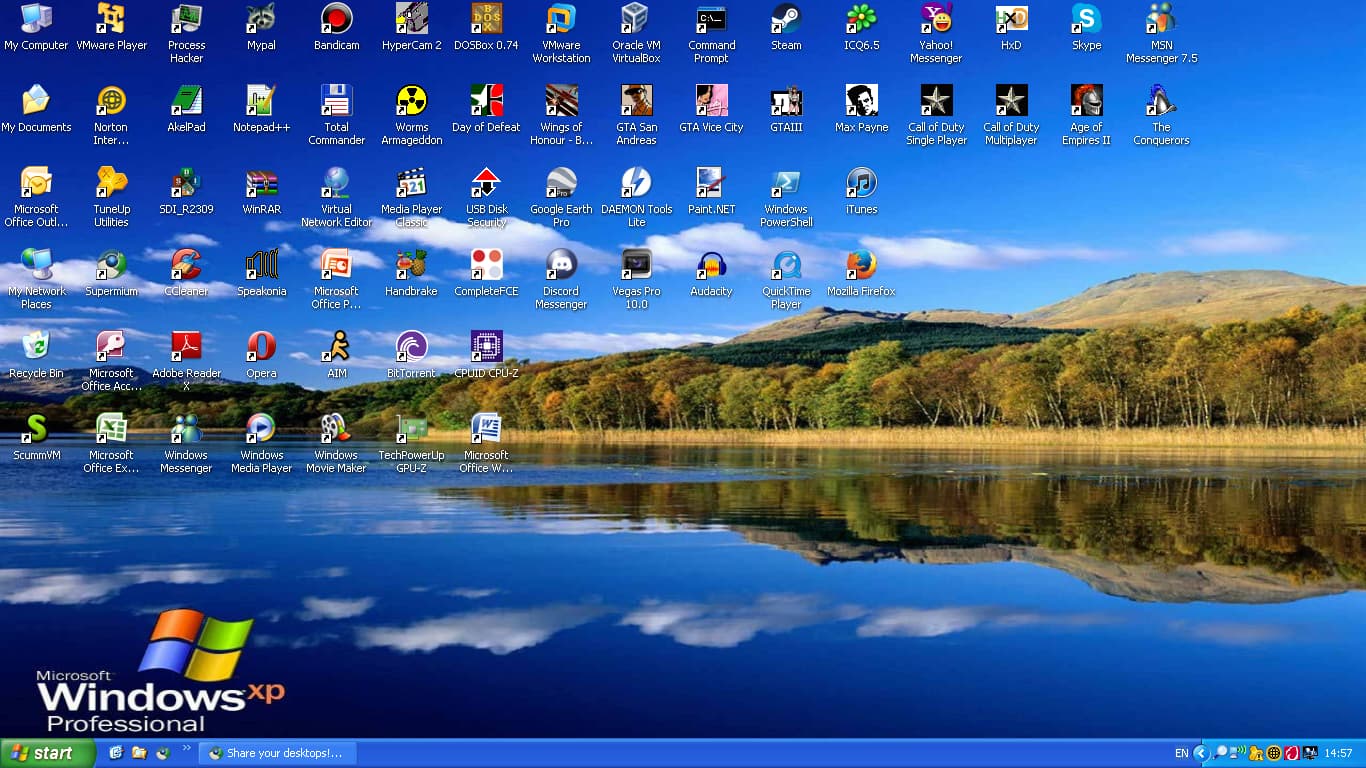Select the Oracle VM VirtualBox icon
1366x768 pixels.
pos(636,19)
